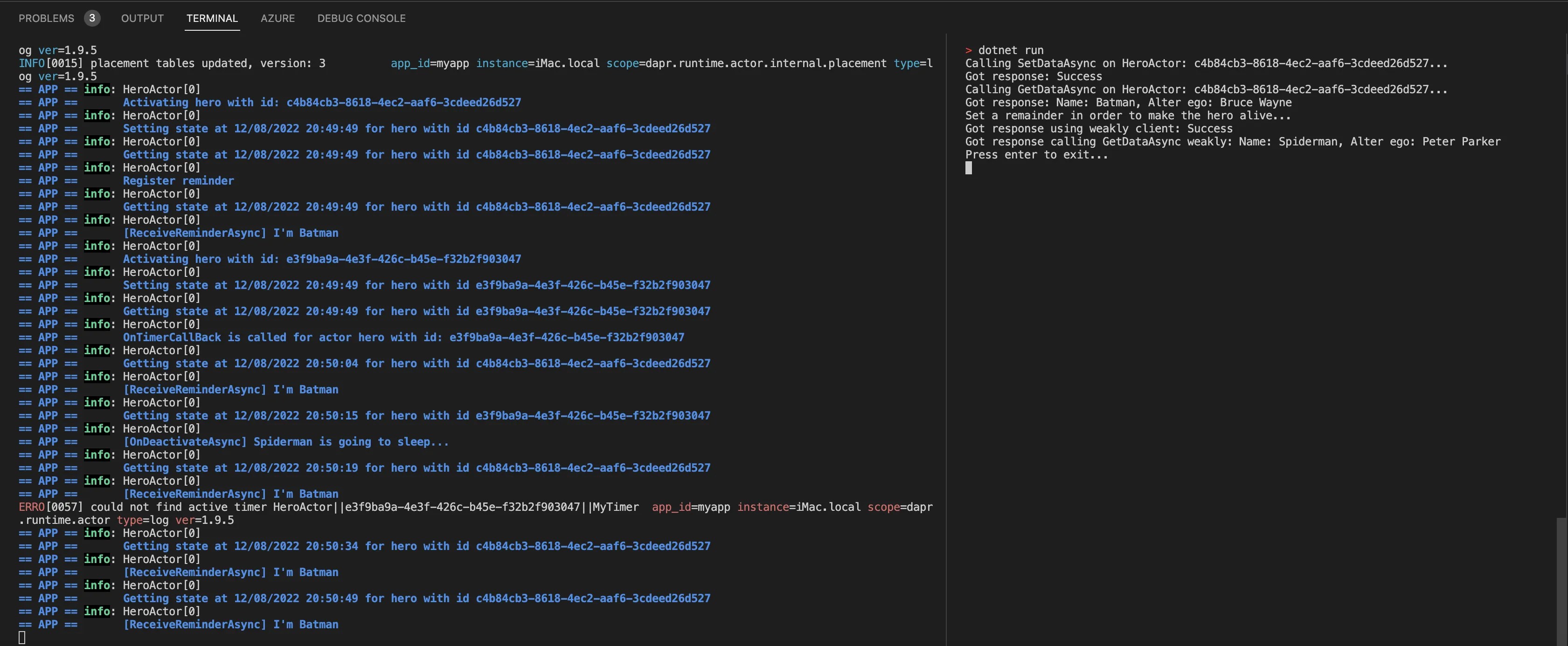Click 'Activating hero with id: e3f9ba9a' line
1568x646 pixels.
[322, 259]
